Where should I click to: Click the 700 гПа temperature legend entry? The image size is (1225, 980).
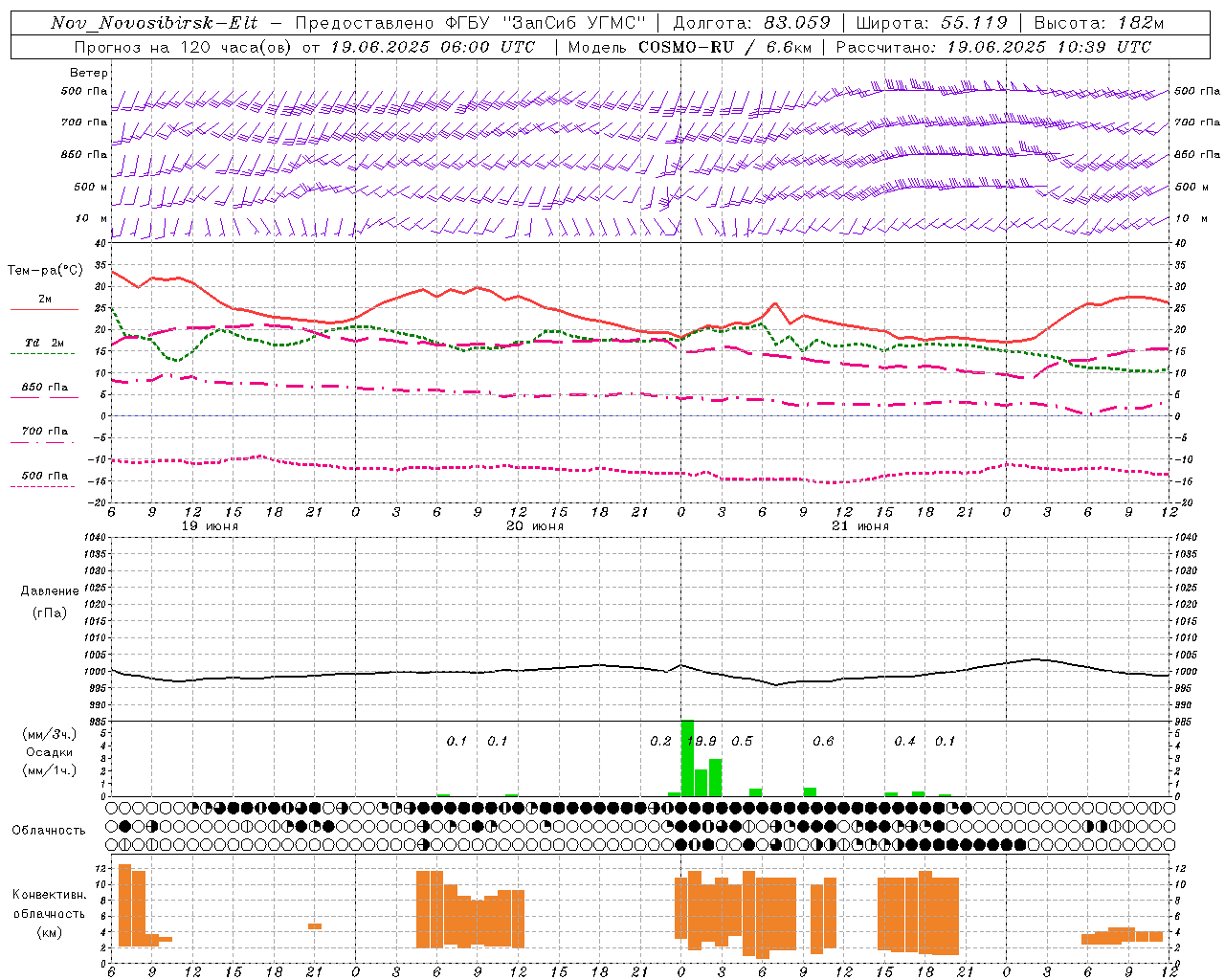44,432
